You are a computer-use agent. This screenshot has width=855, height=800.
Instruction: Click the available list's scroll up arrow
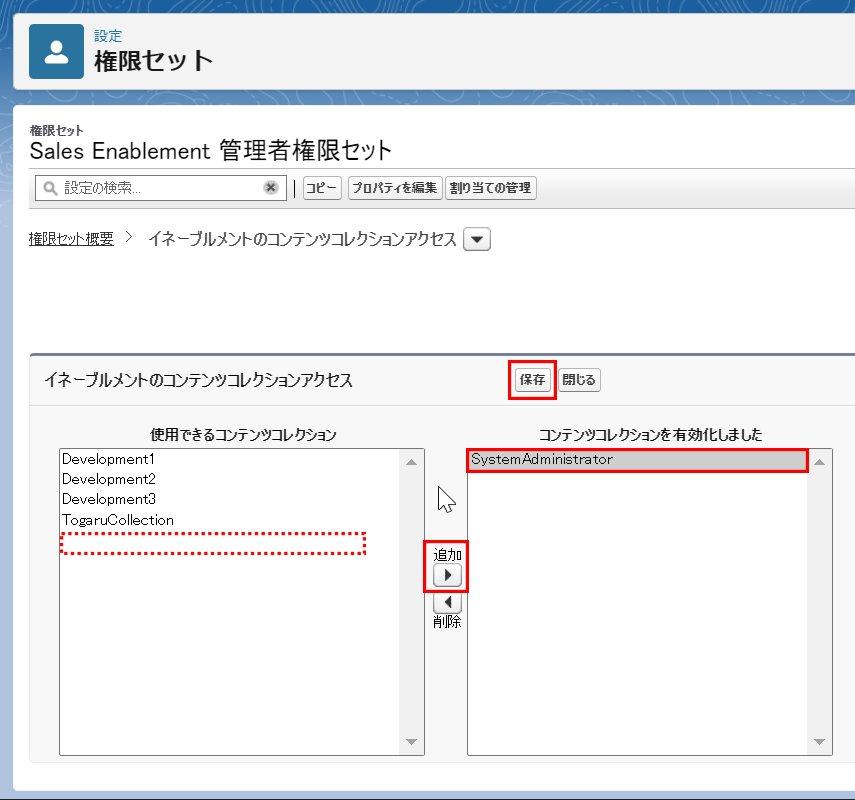pos(412,462)
